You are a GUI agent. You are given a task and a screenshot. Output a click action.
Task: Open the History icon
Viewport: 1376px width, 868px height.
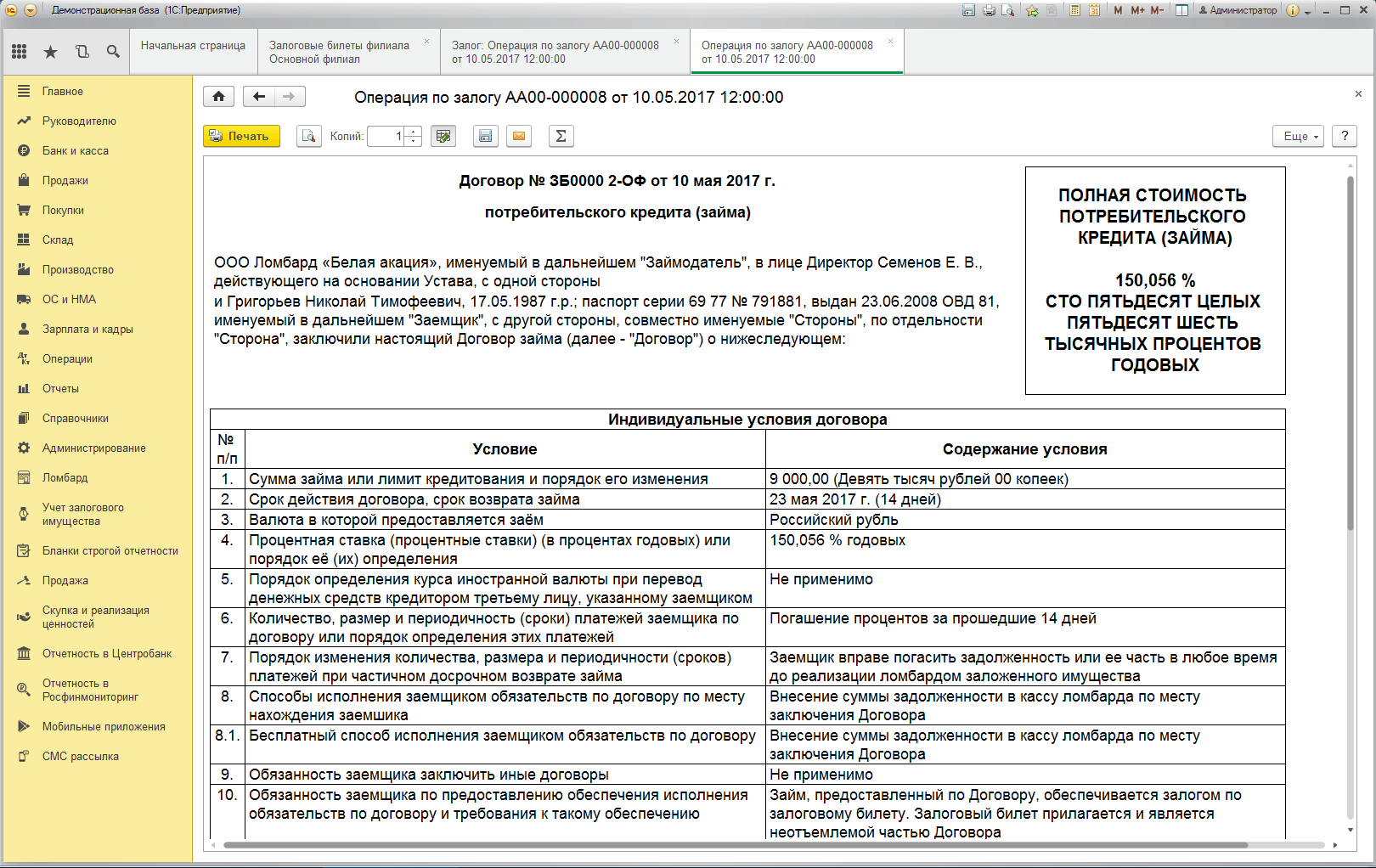point(82,52)
